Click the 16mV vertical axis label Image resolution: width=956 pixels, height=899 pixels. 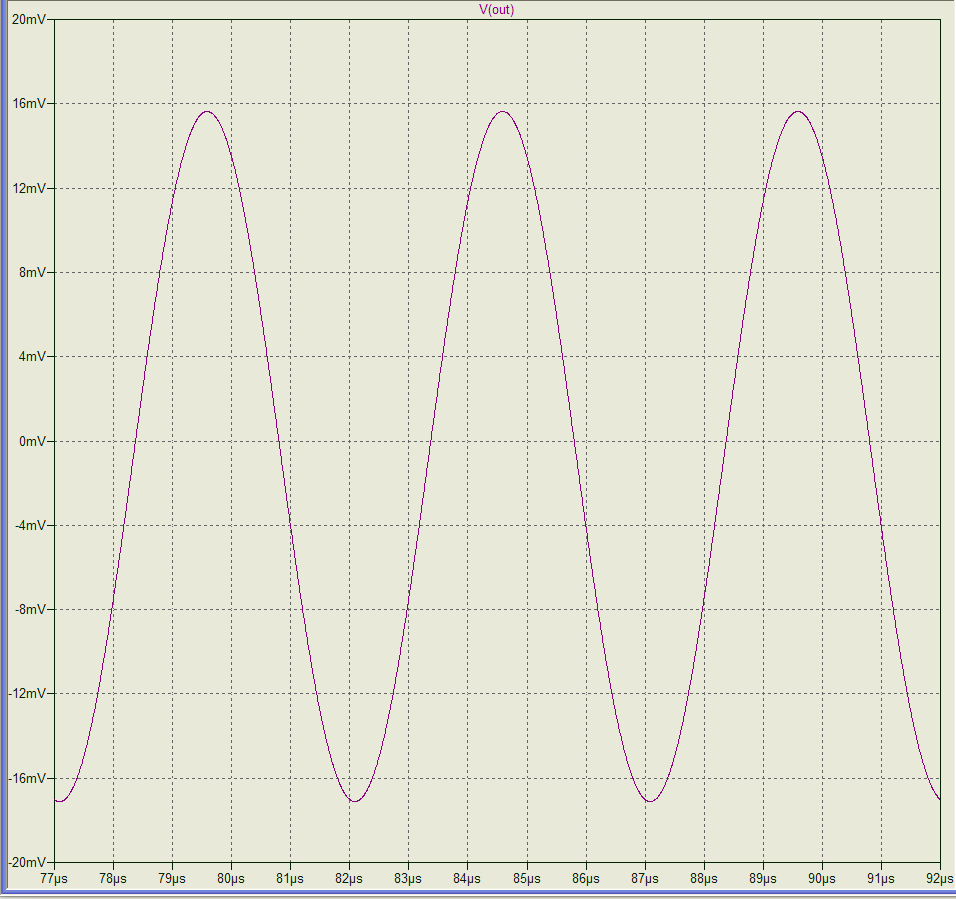(29, 104)
